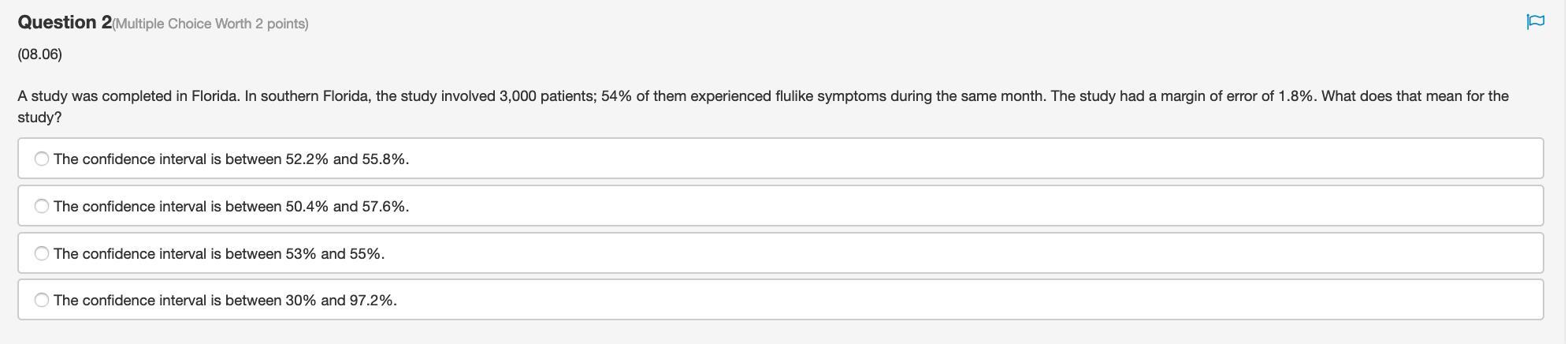
Task: Click the word "study?" ending the question
Action: click(x=39, y=118)
